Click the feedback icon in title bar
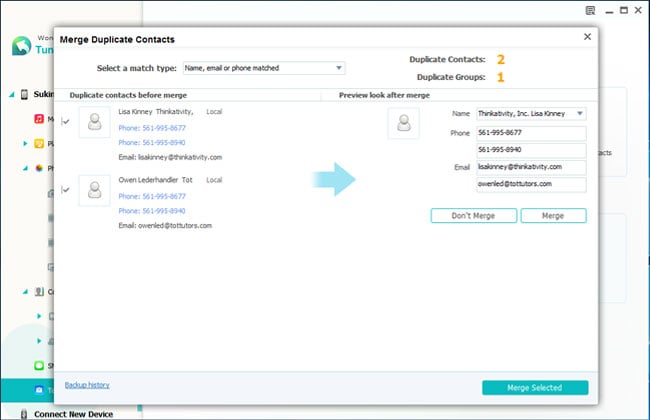 [590, 10]
